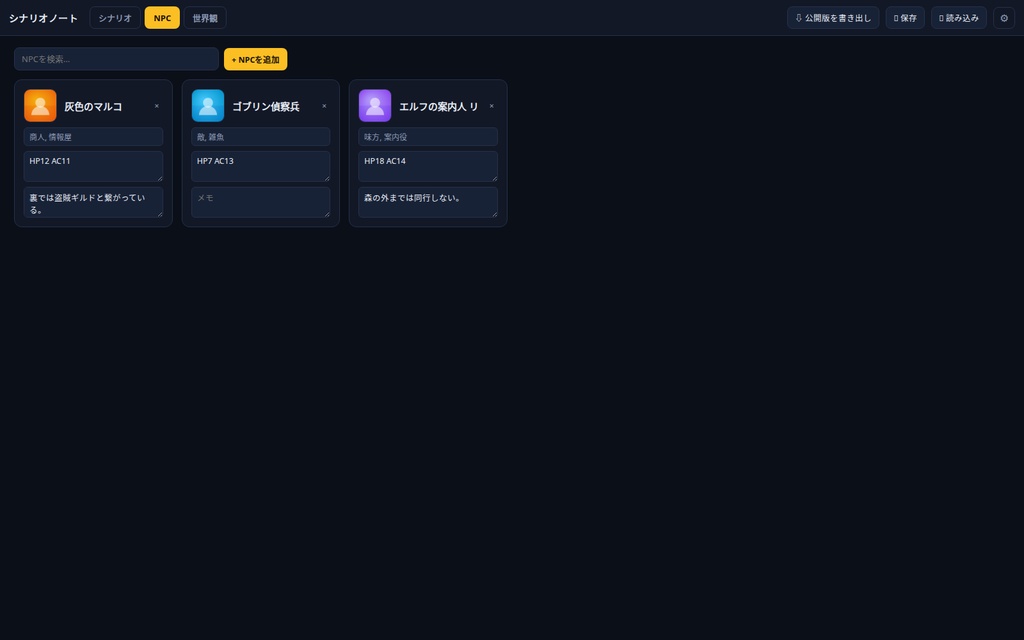Open the settings gear icon
The height and width of the screenshot is (640, 1024).
(x=1004, y=18)
